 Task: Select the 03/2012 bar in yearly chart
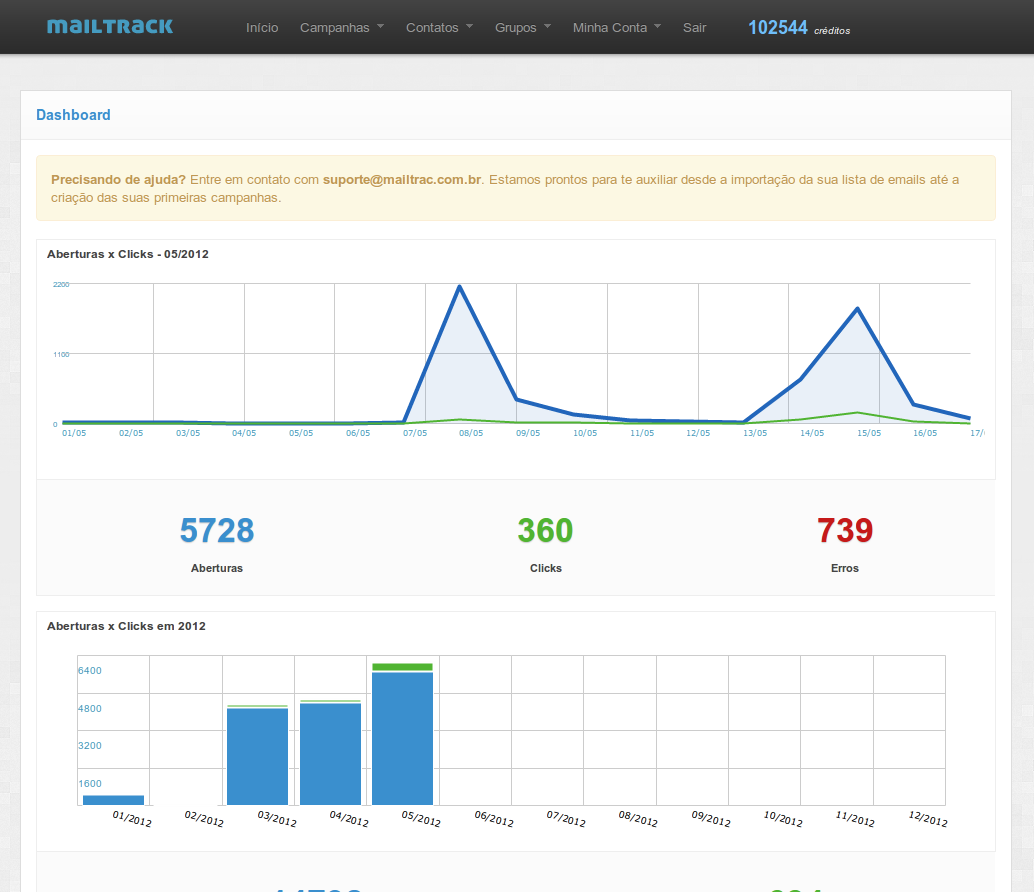tap(257, 755)
